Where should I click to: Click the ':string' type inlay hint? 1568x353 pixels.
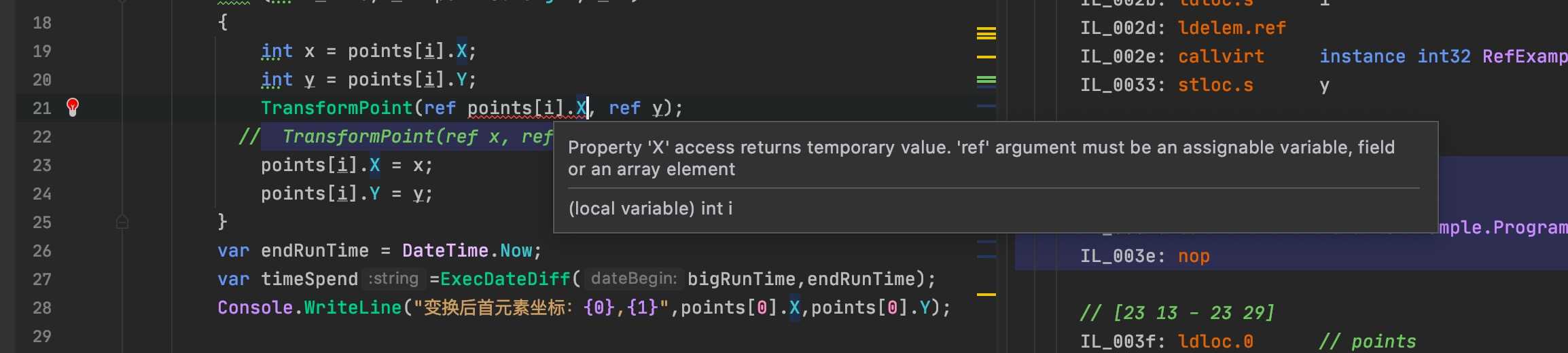point(393,278)
